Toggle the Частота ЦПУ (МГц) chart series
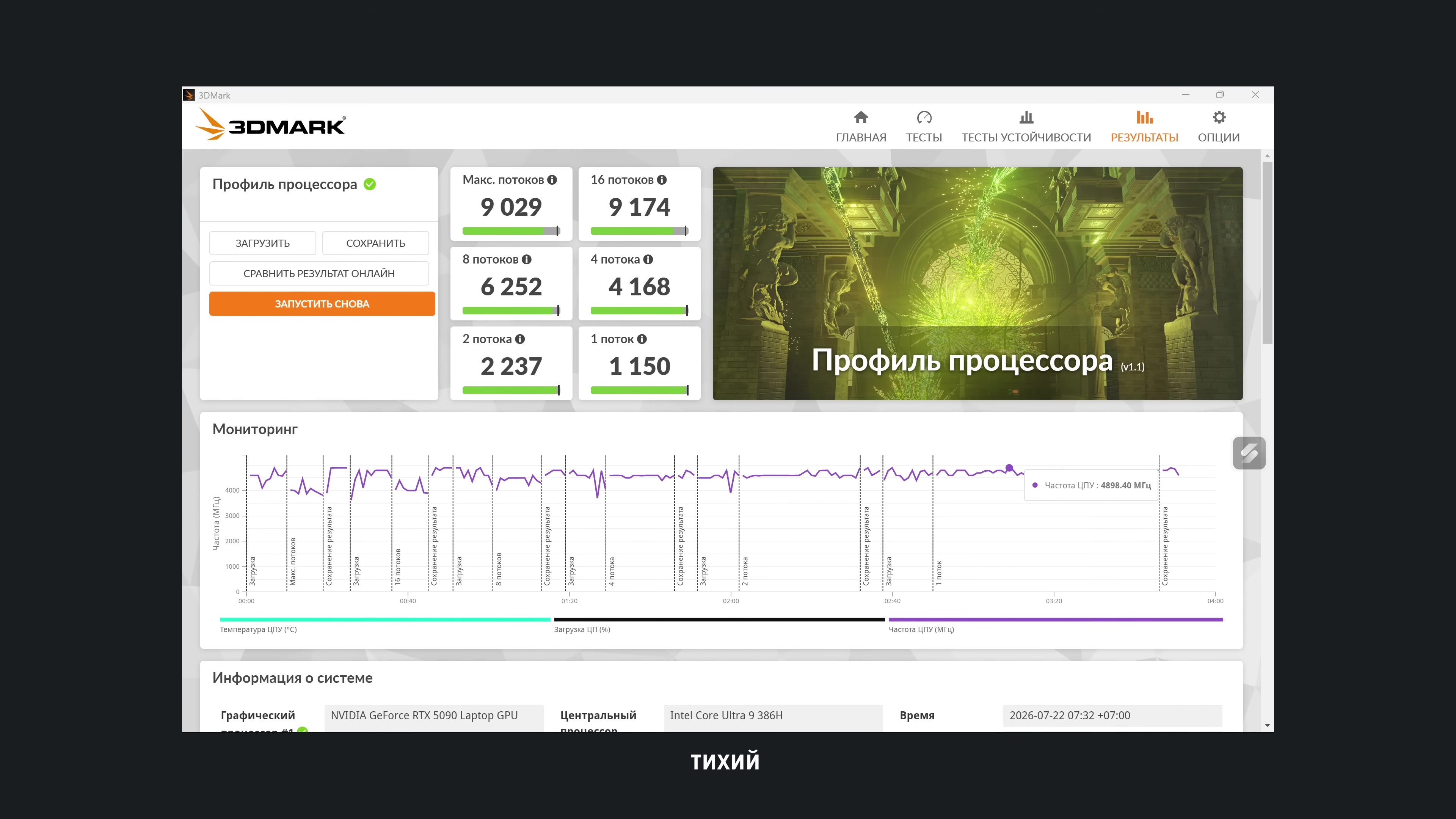 [1056, 624]
